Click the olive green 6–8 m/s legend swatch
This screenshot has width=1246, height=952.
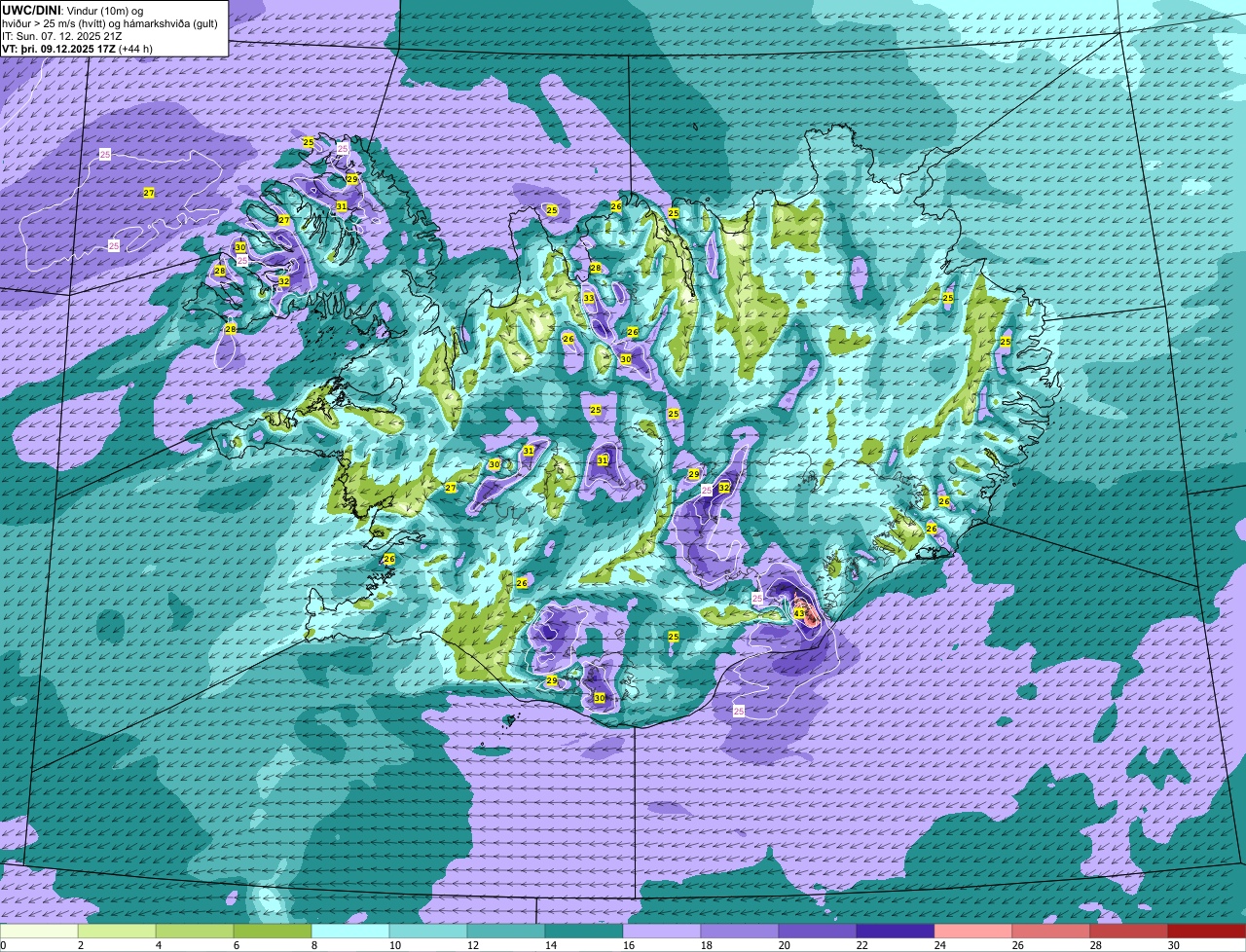click(273, 932)
